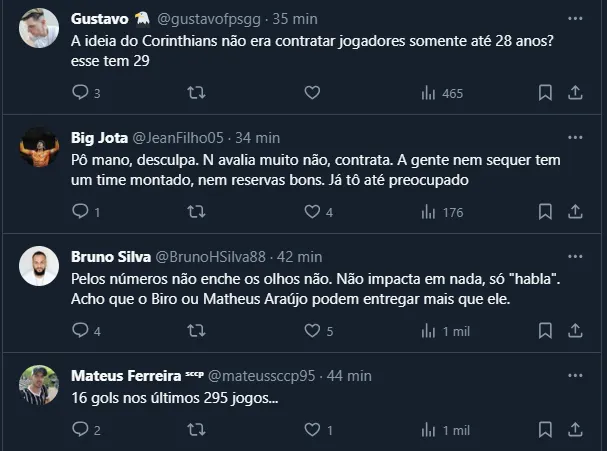The width and height of the screenshot is (607, 451).
Task: Bookmark Big Jota's tweet
Action: (x=545, y=211)
